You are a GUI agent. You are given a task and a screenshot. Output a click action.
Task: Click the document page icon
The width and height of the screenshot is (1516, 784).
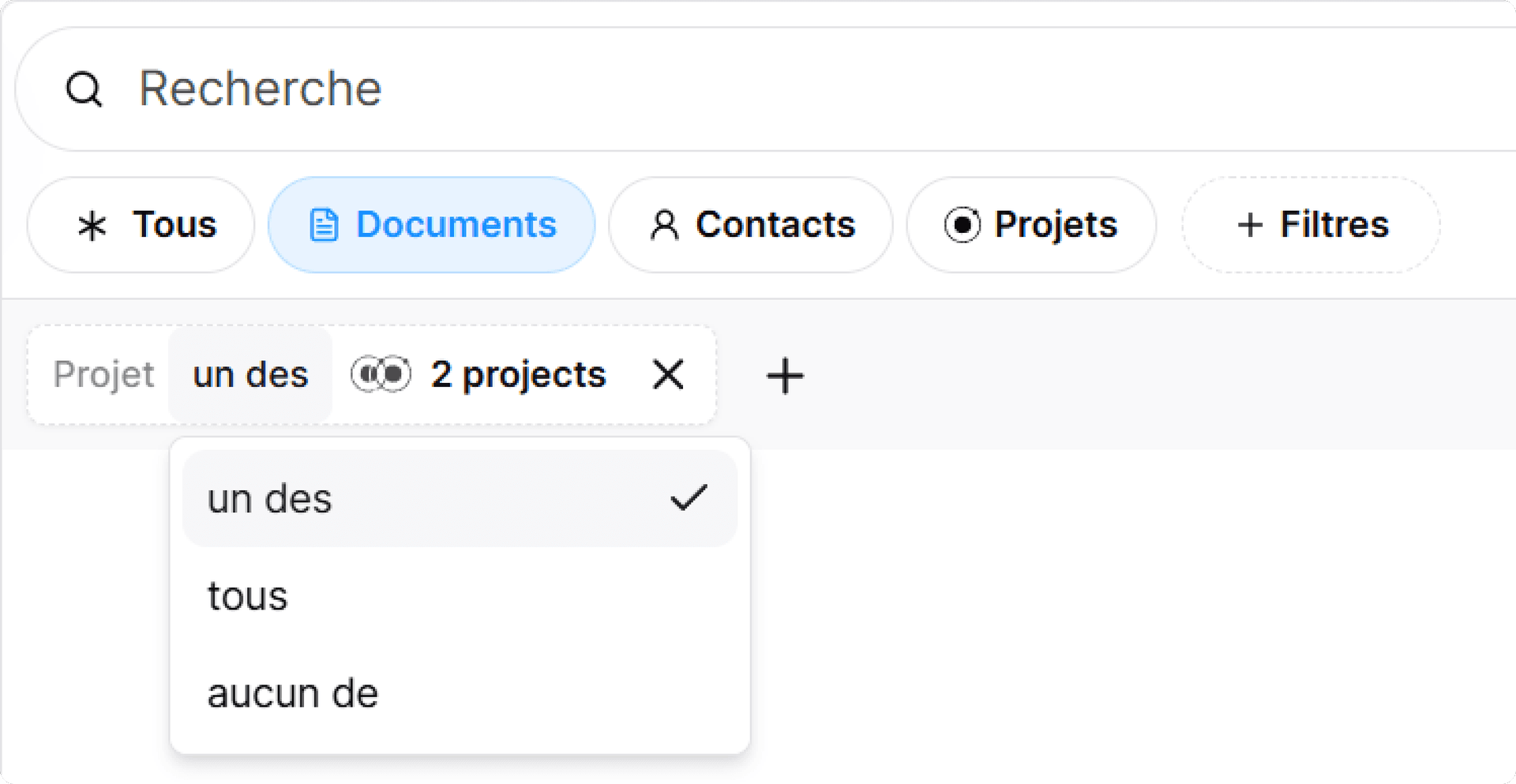tap(324, 225)
